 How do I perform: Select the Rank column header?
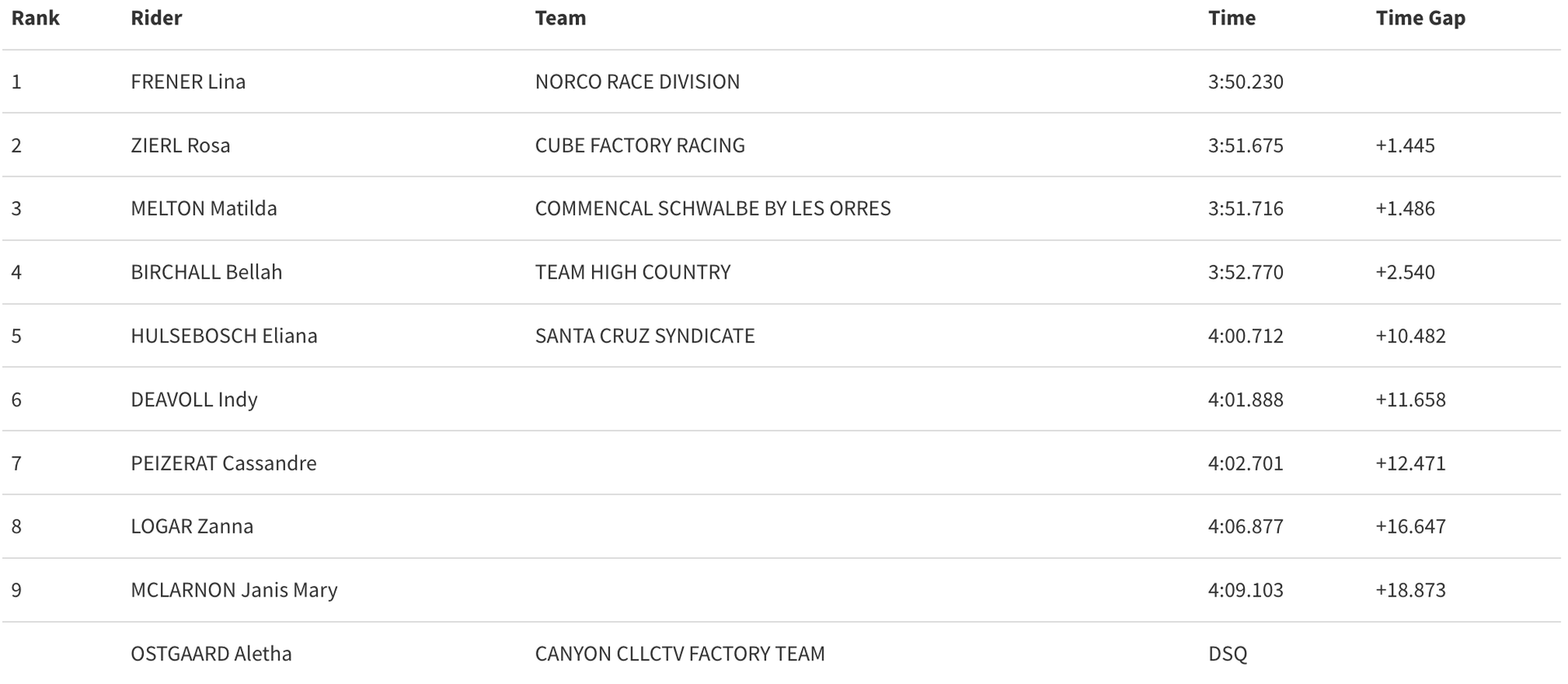pos(35,18)
